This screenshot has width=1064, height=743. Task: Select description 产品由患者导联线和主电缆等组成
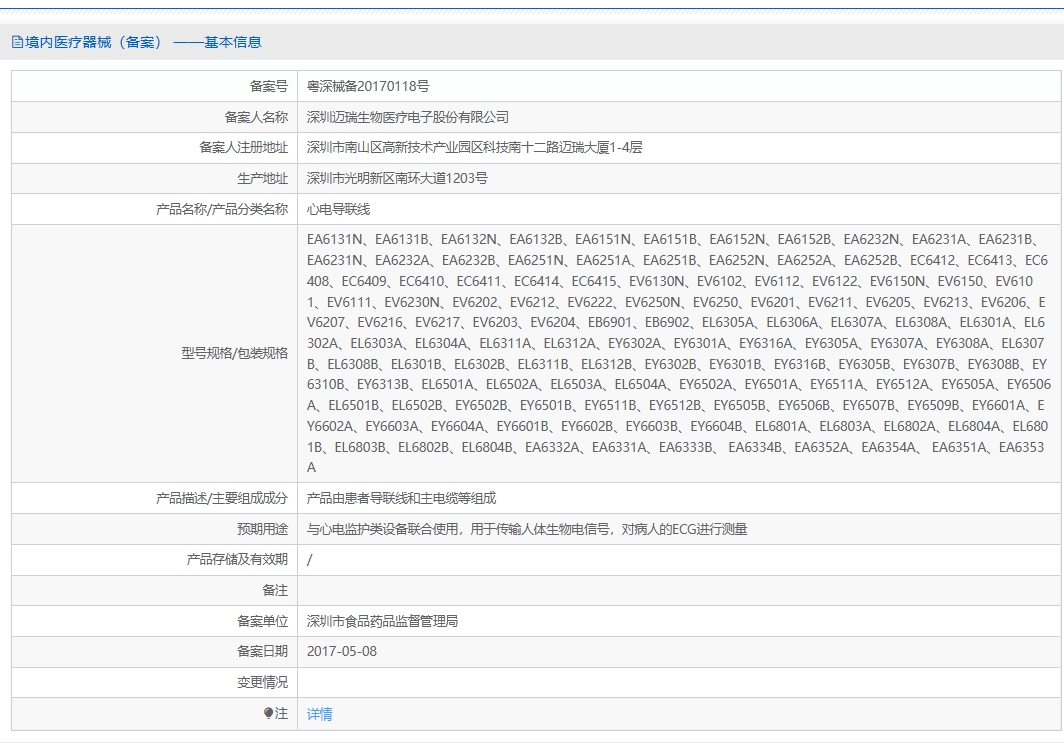pyautogui.click(x=402, y=498)
